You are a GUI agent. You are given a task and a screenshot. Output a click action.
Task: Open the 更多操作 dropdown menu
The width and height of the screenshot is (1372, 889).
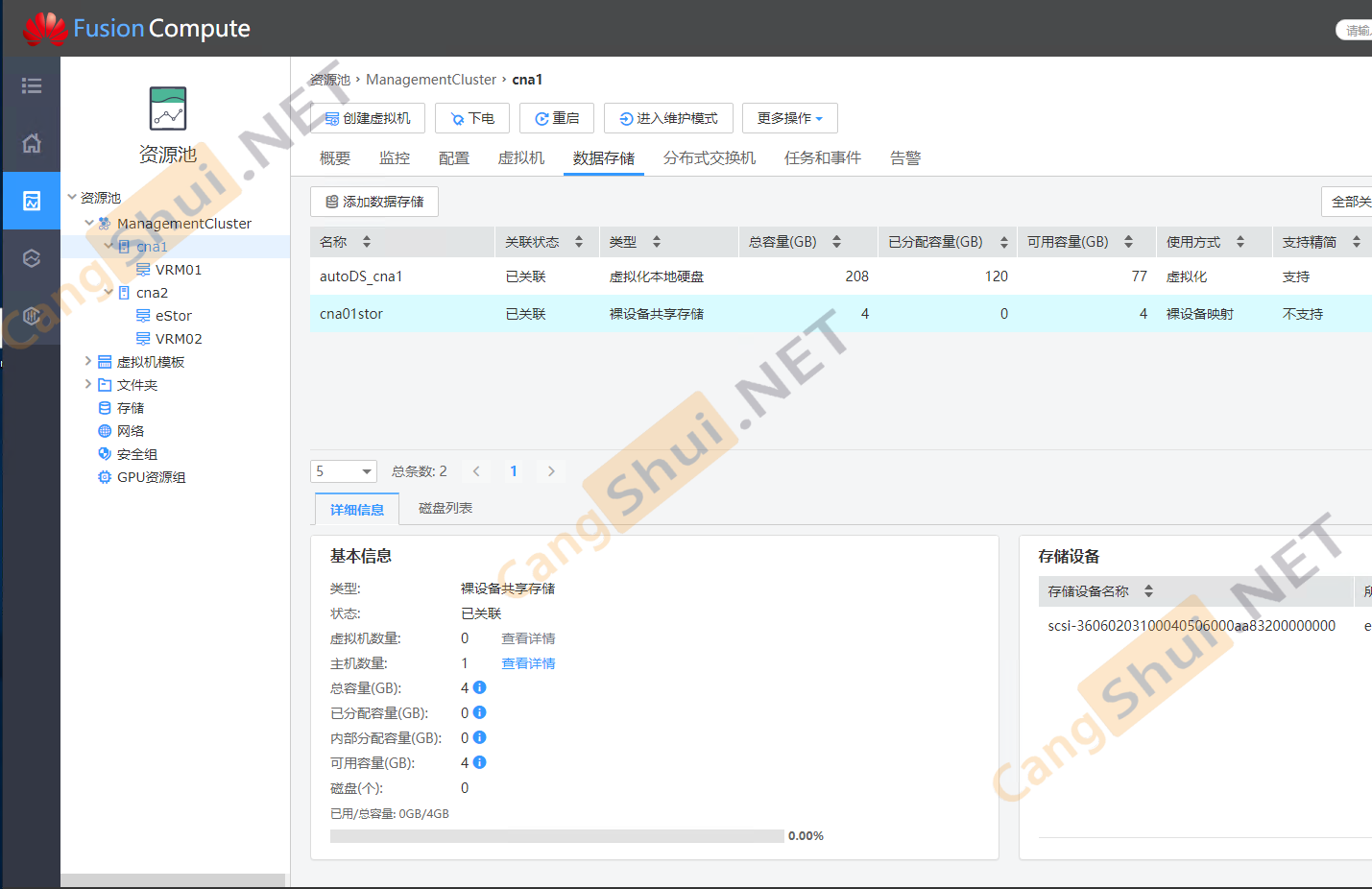pos(790,118)
